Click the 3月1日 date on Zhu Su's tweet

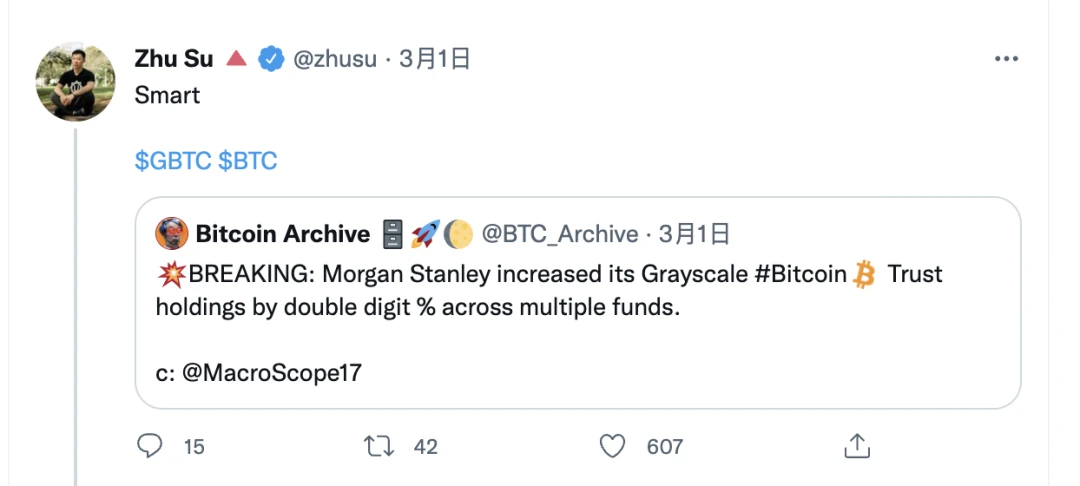point(434,59)
